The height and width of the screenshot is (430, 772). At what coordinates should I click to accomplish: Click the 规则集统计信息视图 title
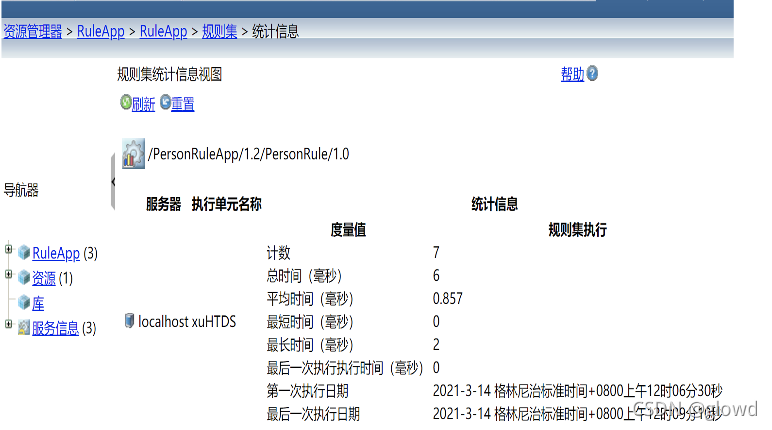pos(169,74)
